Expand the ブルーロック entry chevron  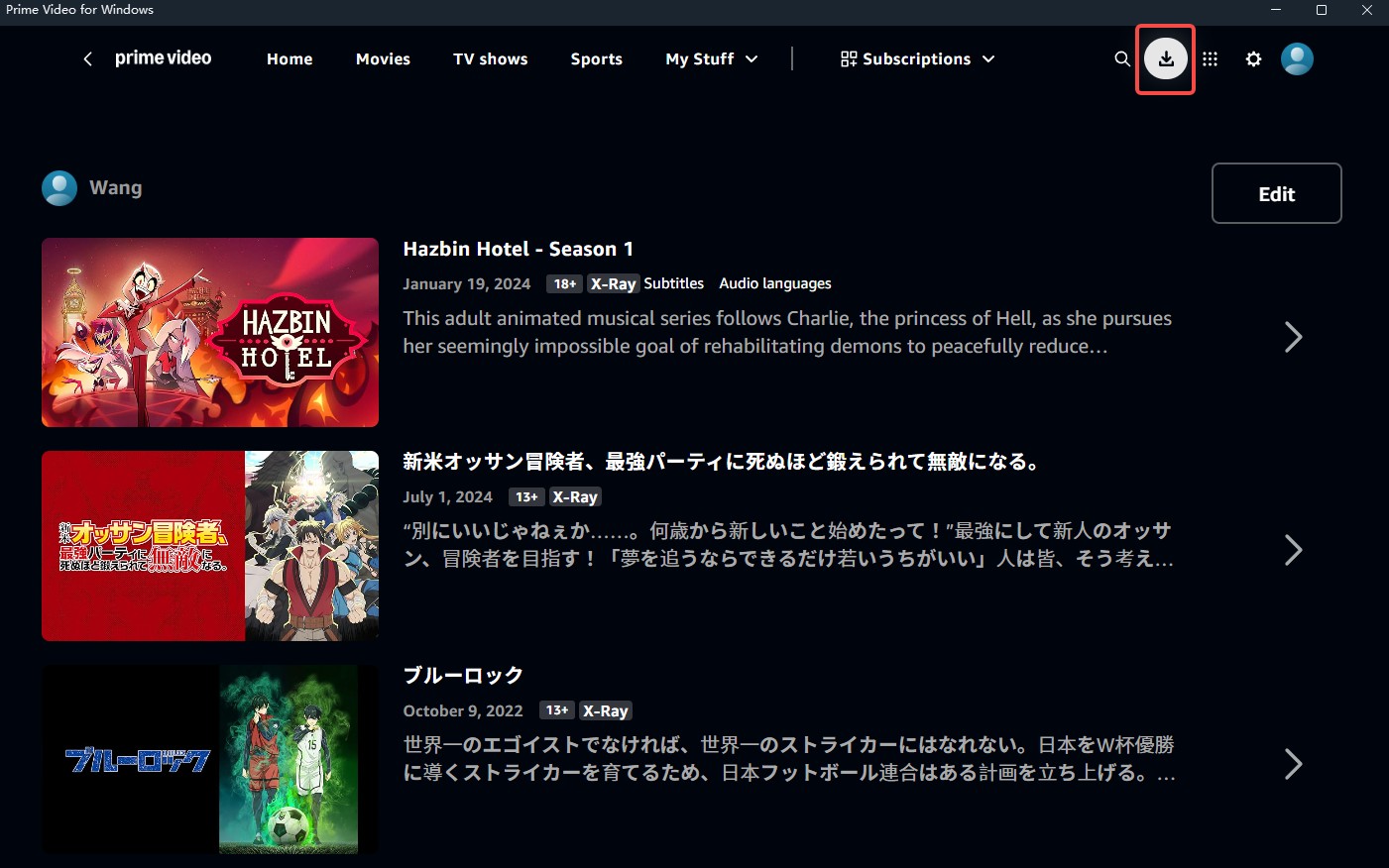[1293, 763]
